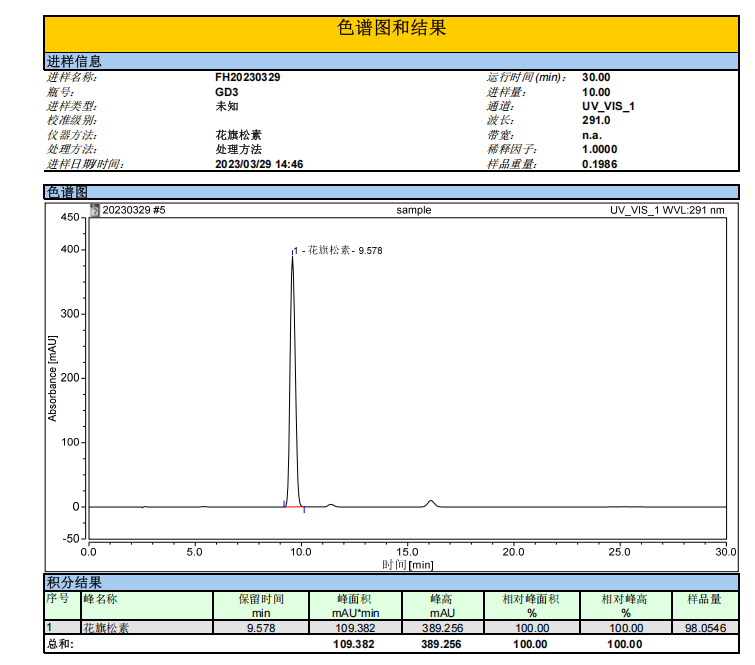This screenshot has width=755, height=665.
Task: Click the 色谱图 section header
Action: point(68,192)
